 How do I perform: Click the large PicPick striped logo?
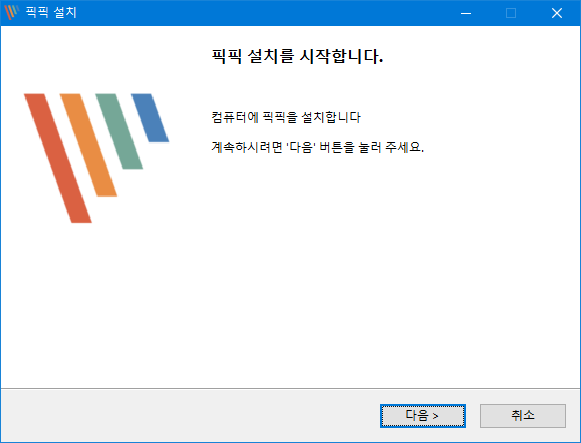tap(97, 158)
